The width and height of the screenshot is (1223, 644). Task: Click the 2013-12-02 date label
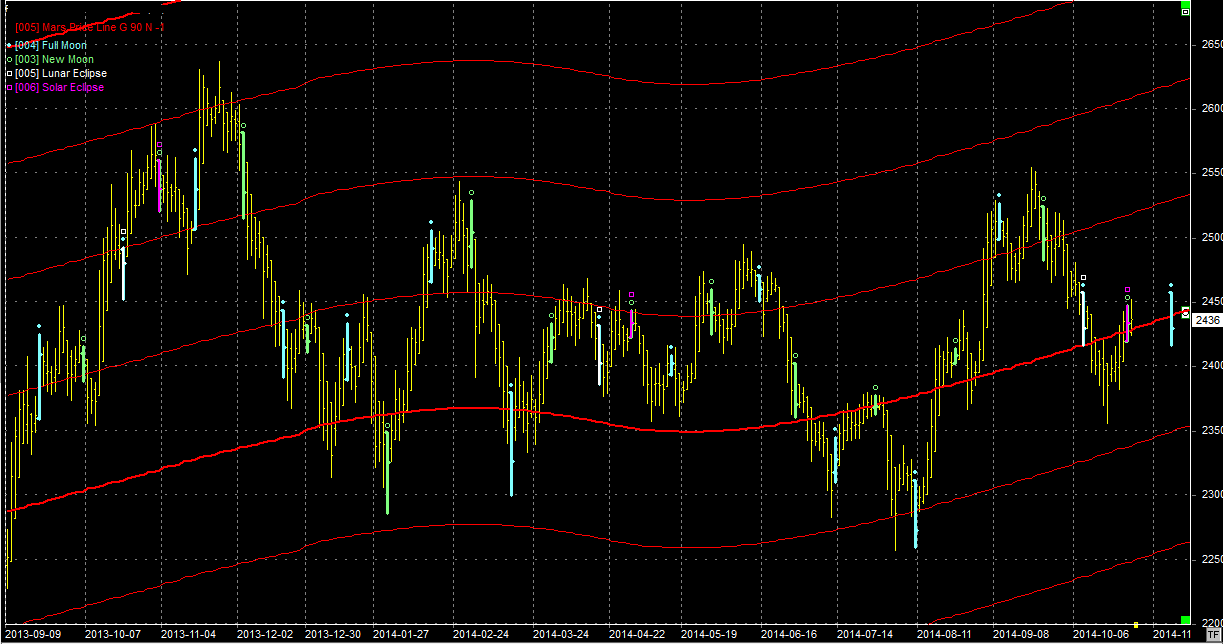[x=266, y=634]
